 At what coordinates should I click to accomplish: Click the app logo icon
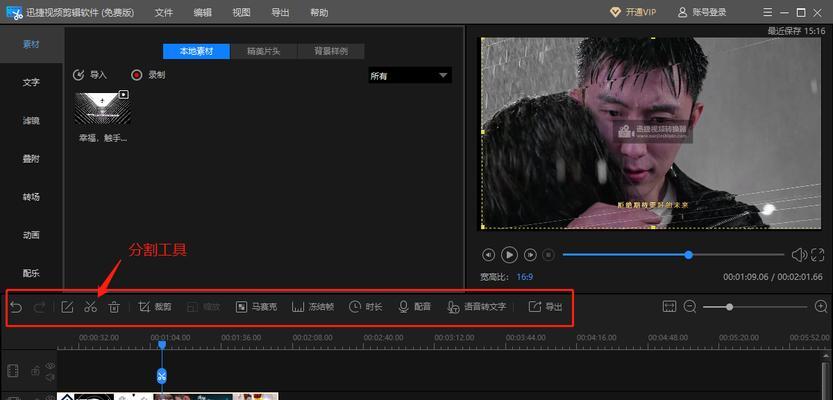tap(14, 12)
